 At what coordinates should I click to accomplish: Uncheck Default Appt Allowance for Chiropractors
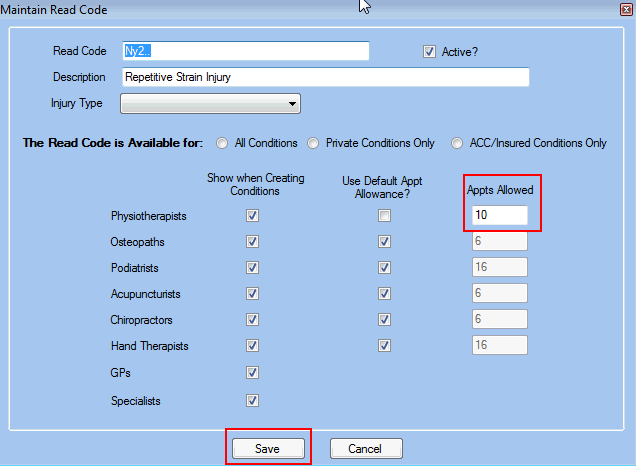pyautogui.click(x=385, y=320)
